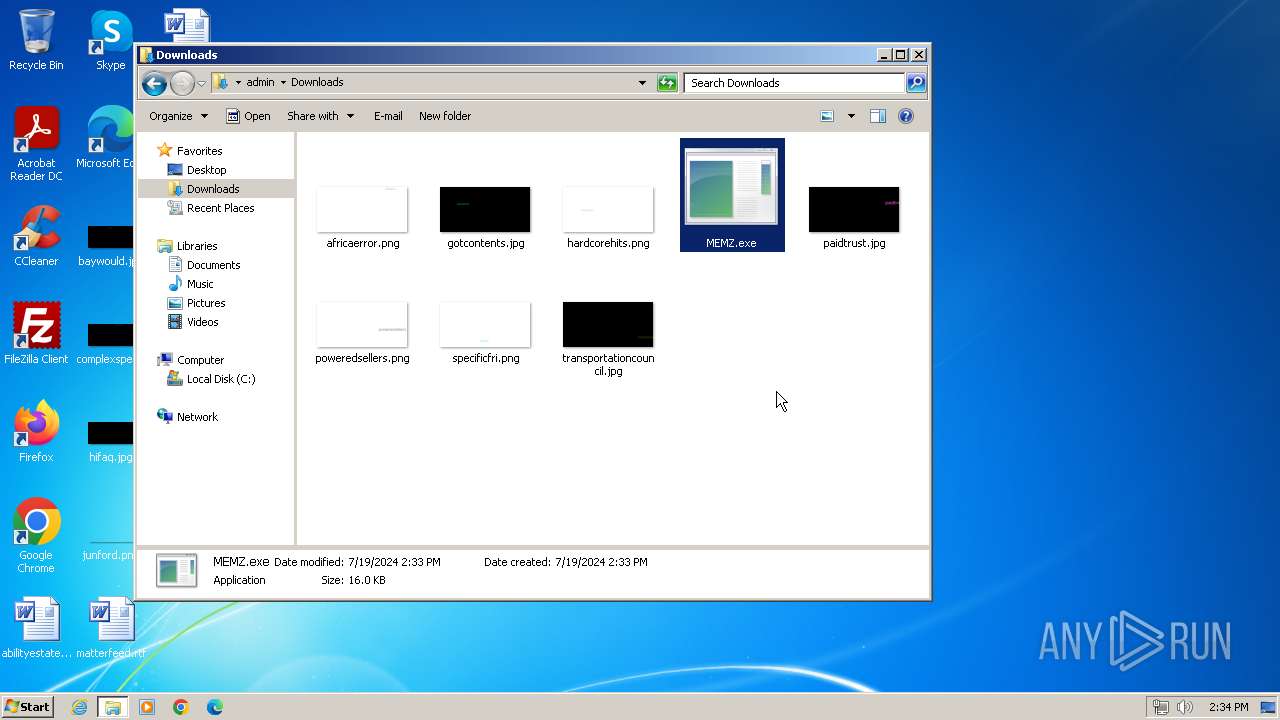Click the Skype desktop shortcut
The image size is (1280, 720).
[110, 40]
